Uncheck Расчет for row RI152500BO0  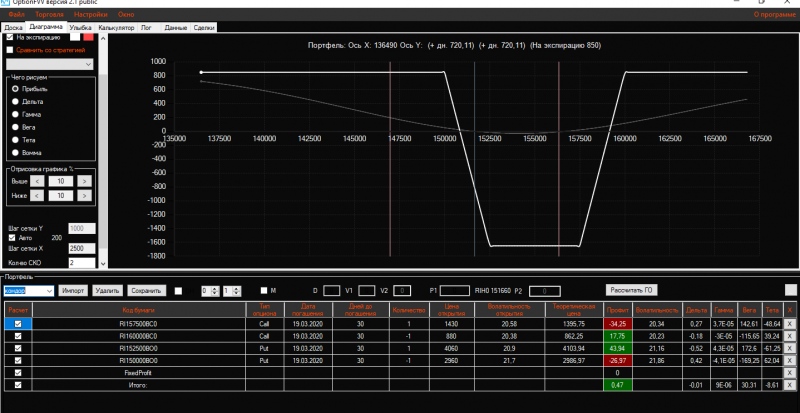click(18, 349)
